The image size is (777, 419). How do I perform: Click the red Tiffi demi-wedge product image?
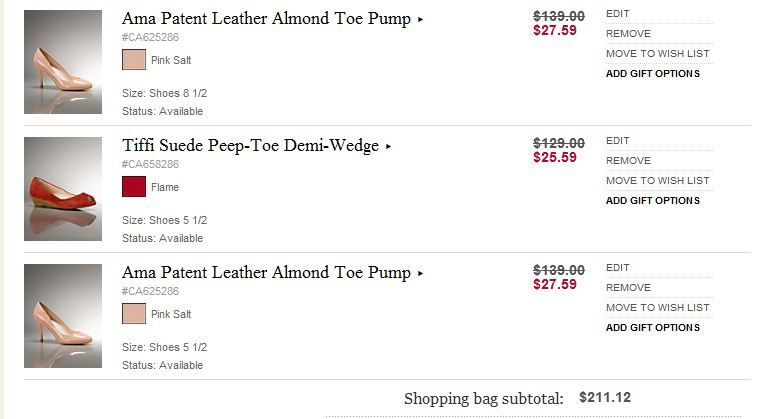coord(63,189)
